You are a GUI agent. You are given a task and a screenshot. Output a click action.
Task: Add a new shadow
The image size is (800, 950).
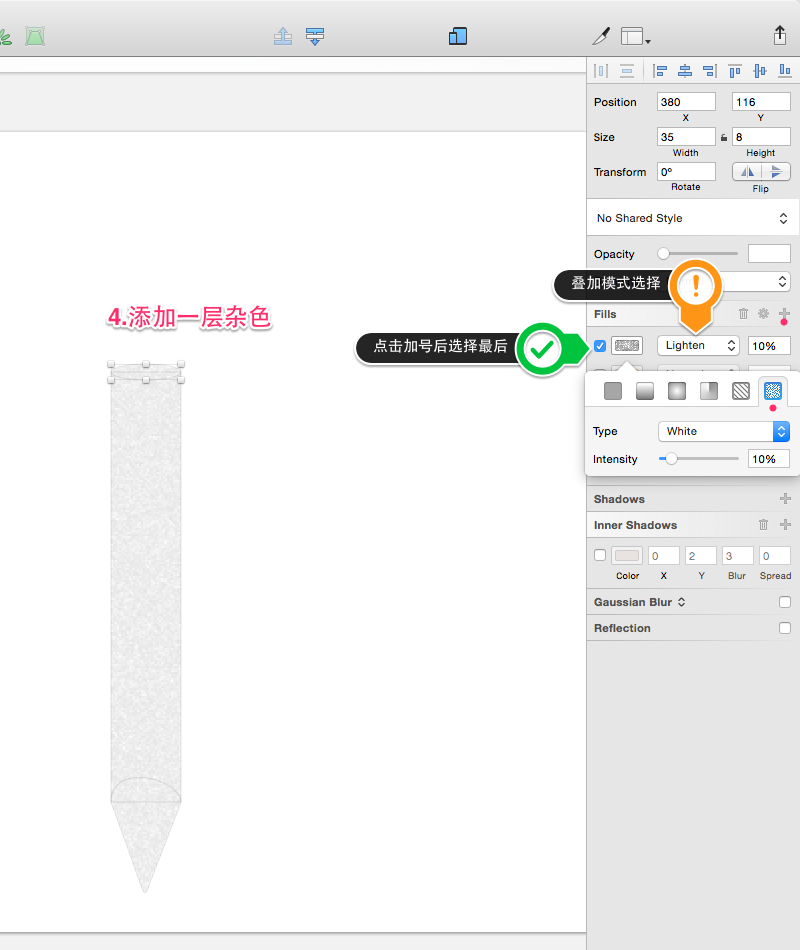tap(785, 499)
